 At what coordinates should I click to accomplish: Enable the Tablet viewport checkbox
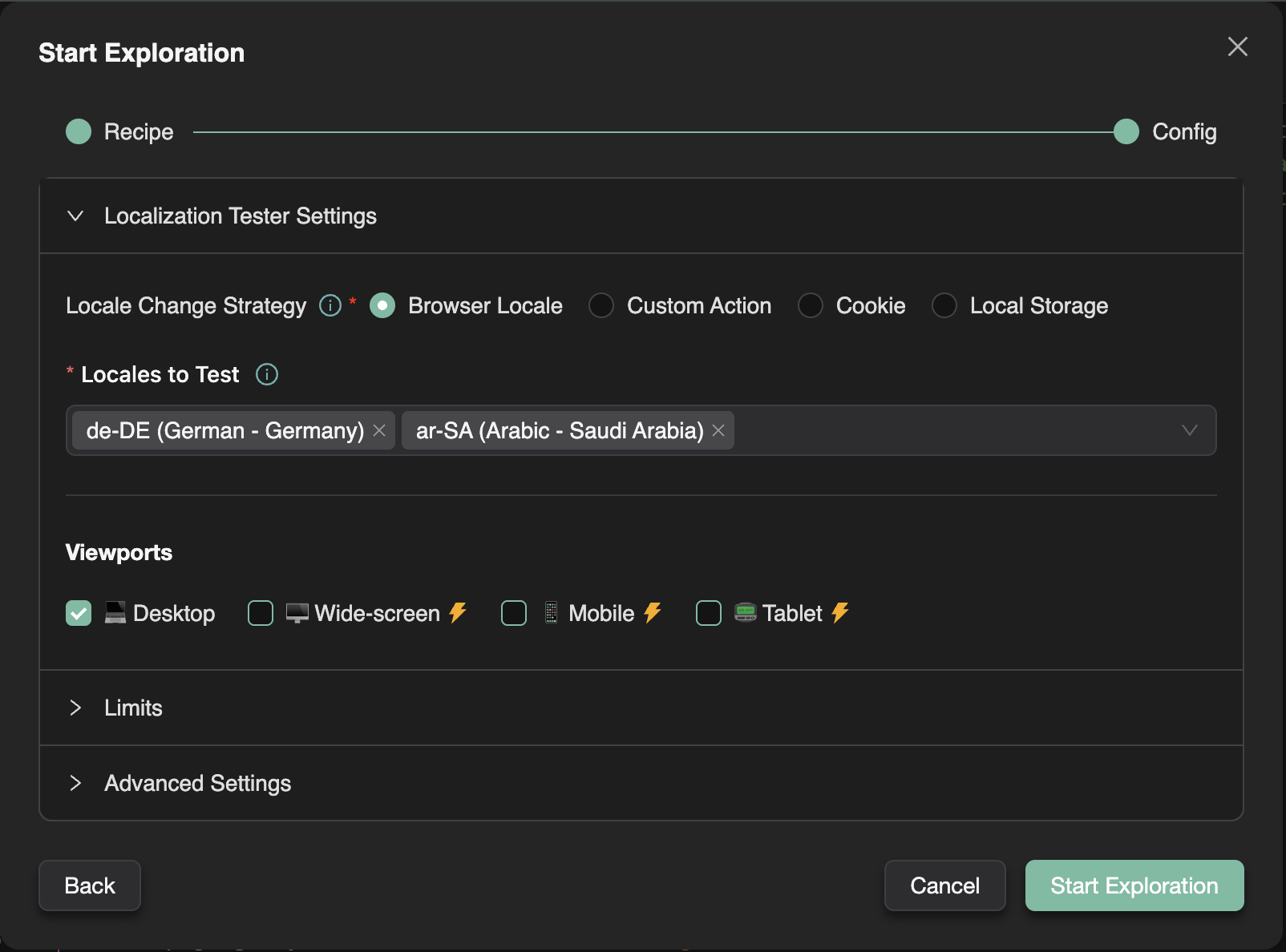pos(708,613)
